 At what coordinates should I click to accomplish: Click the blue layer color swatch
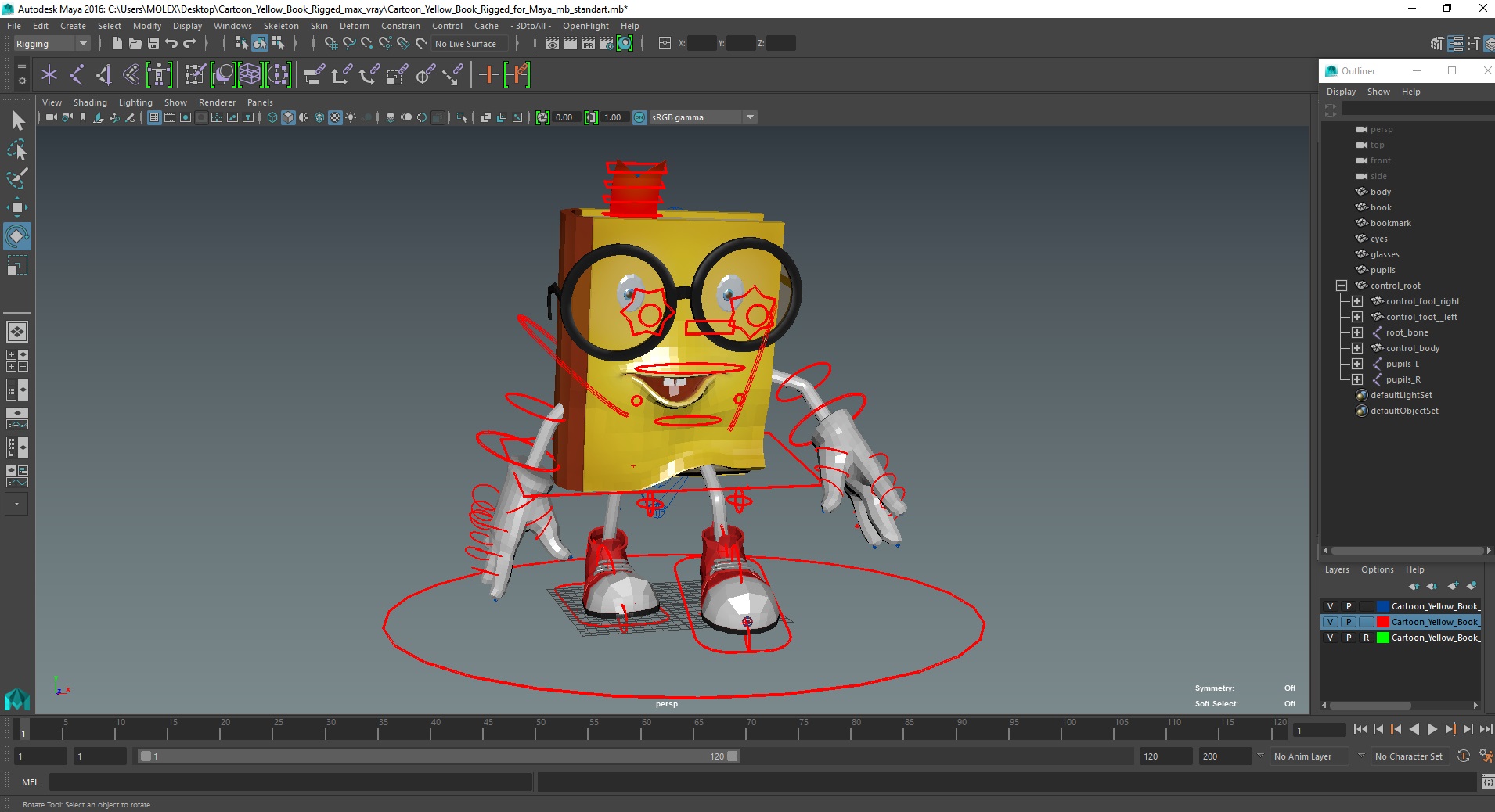tap(1383, 606)
